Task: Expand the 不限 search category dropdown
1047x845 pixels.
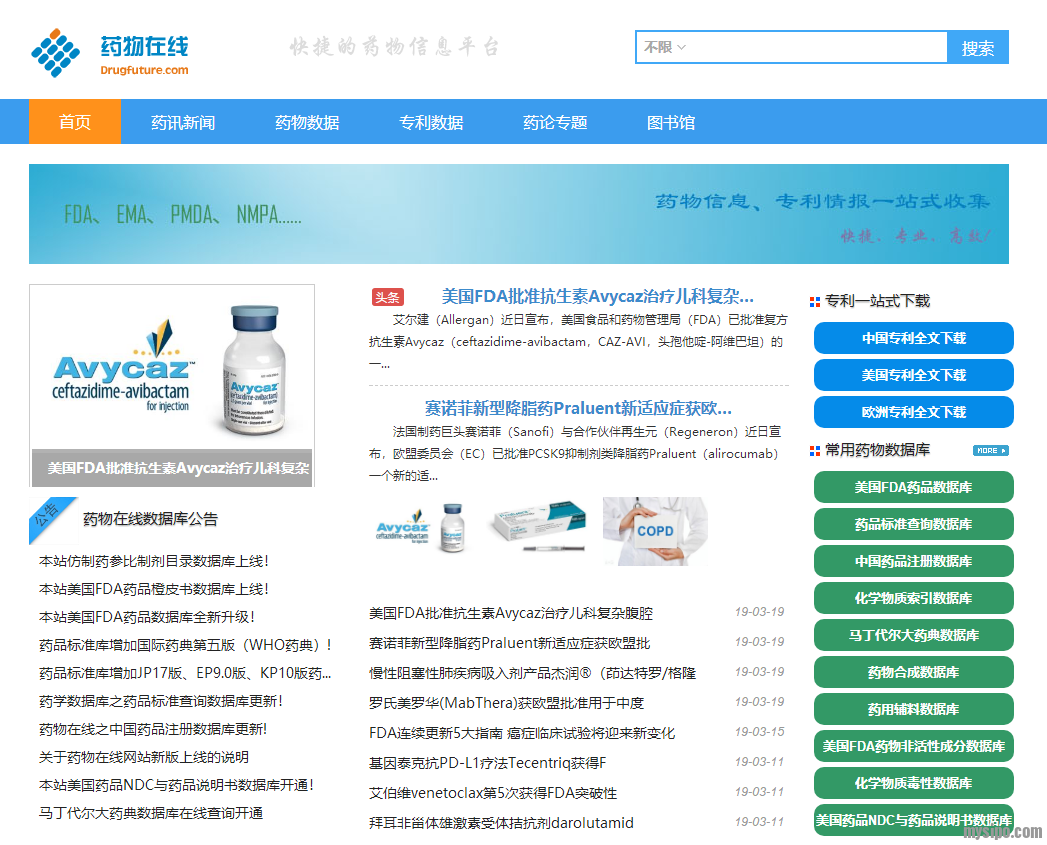Action: (665, 47)
